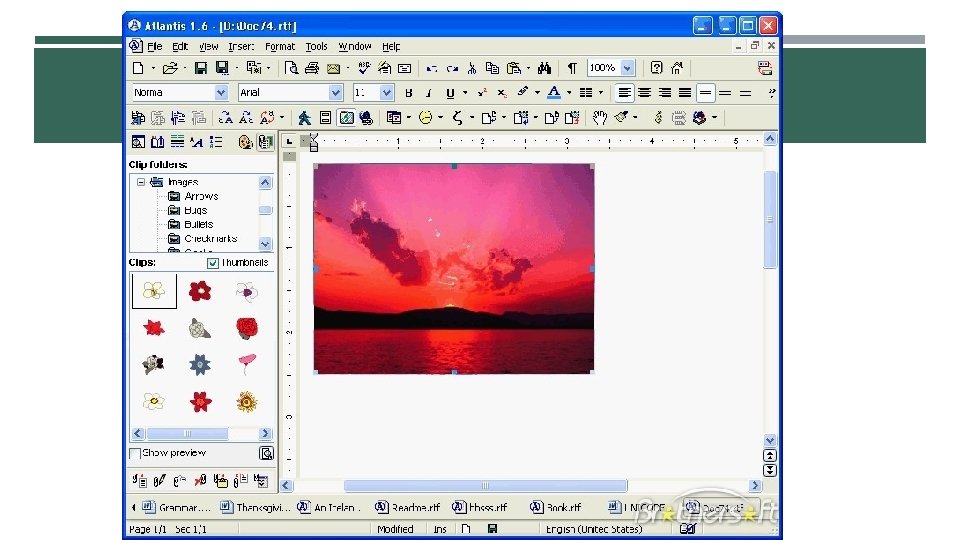The height and width of the screenshot is (540, 960).
Task: Justify the text
Action: click(x=684, y=93)
